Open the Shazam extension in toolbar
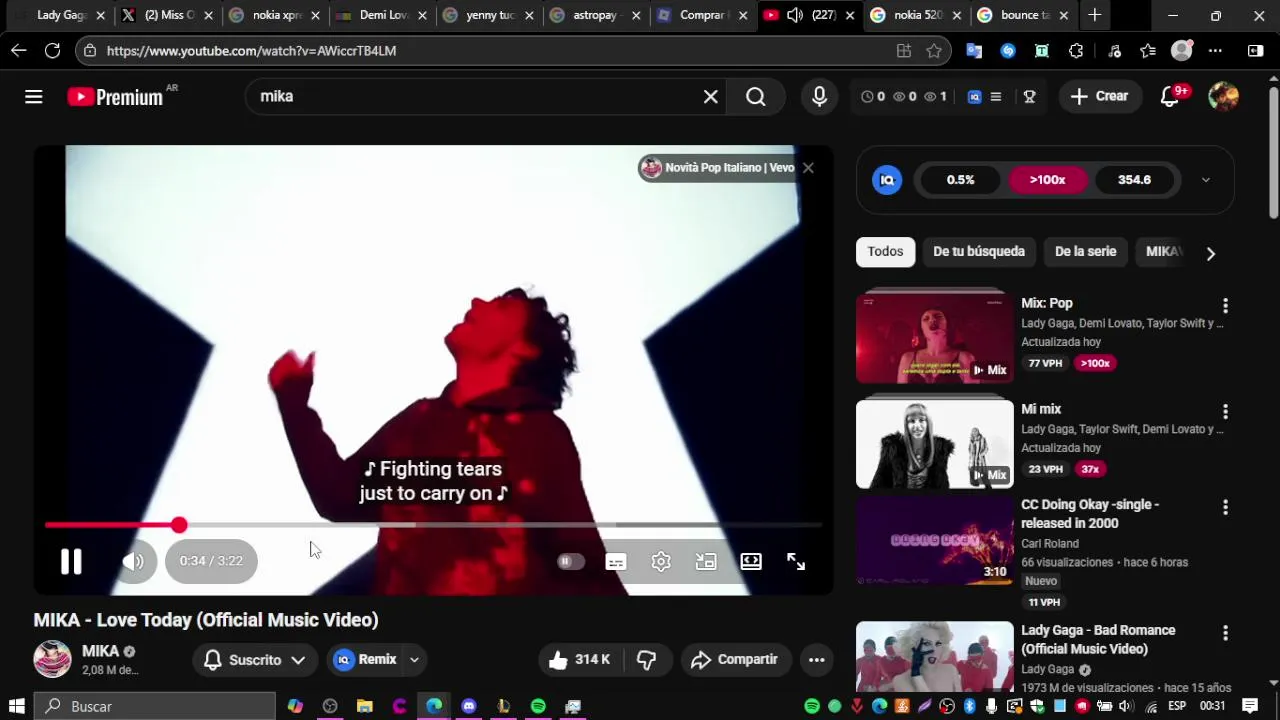Viewport: 1280px width, 720px height. point(1008,51)
